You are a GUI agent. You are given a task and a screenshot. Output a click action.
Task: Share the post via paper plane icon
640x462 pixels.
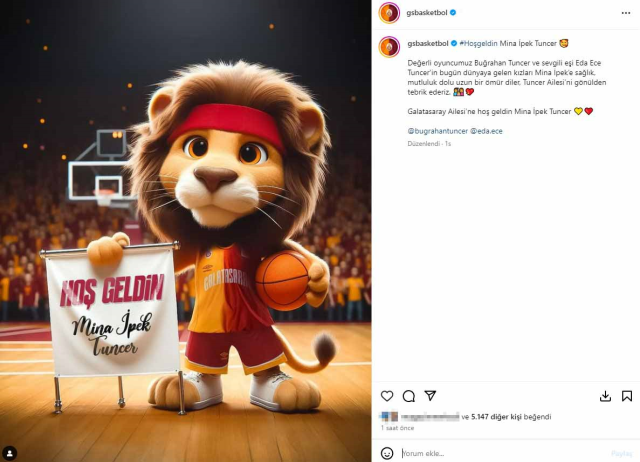click(430, 396)
